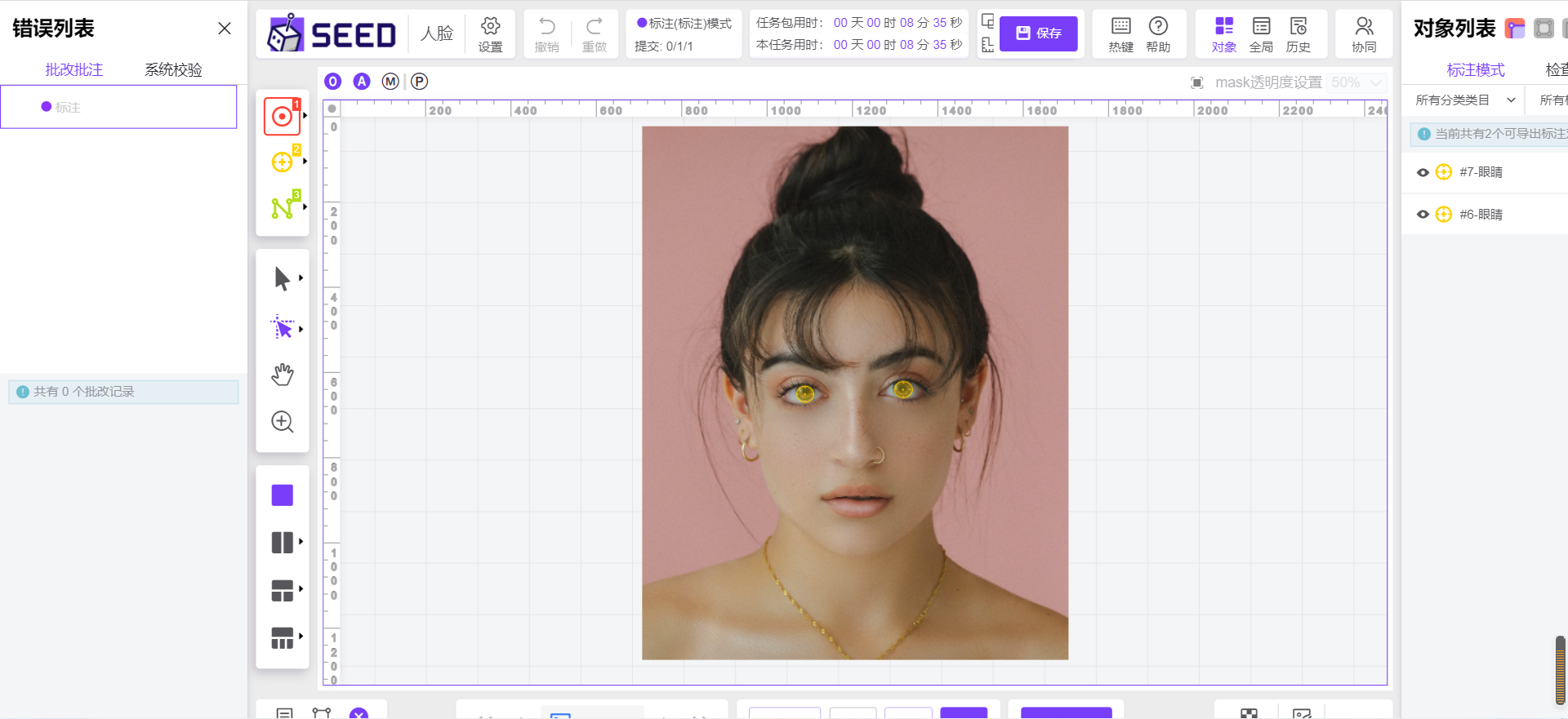Select the #6-眼睛 object row

coord(1485,215)
